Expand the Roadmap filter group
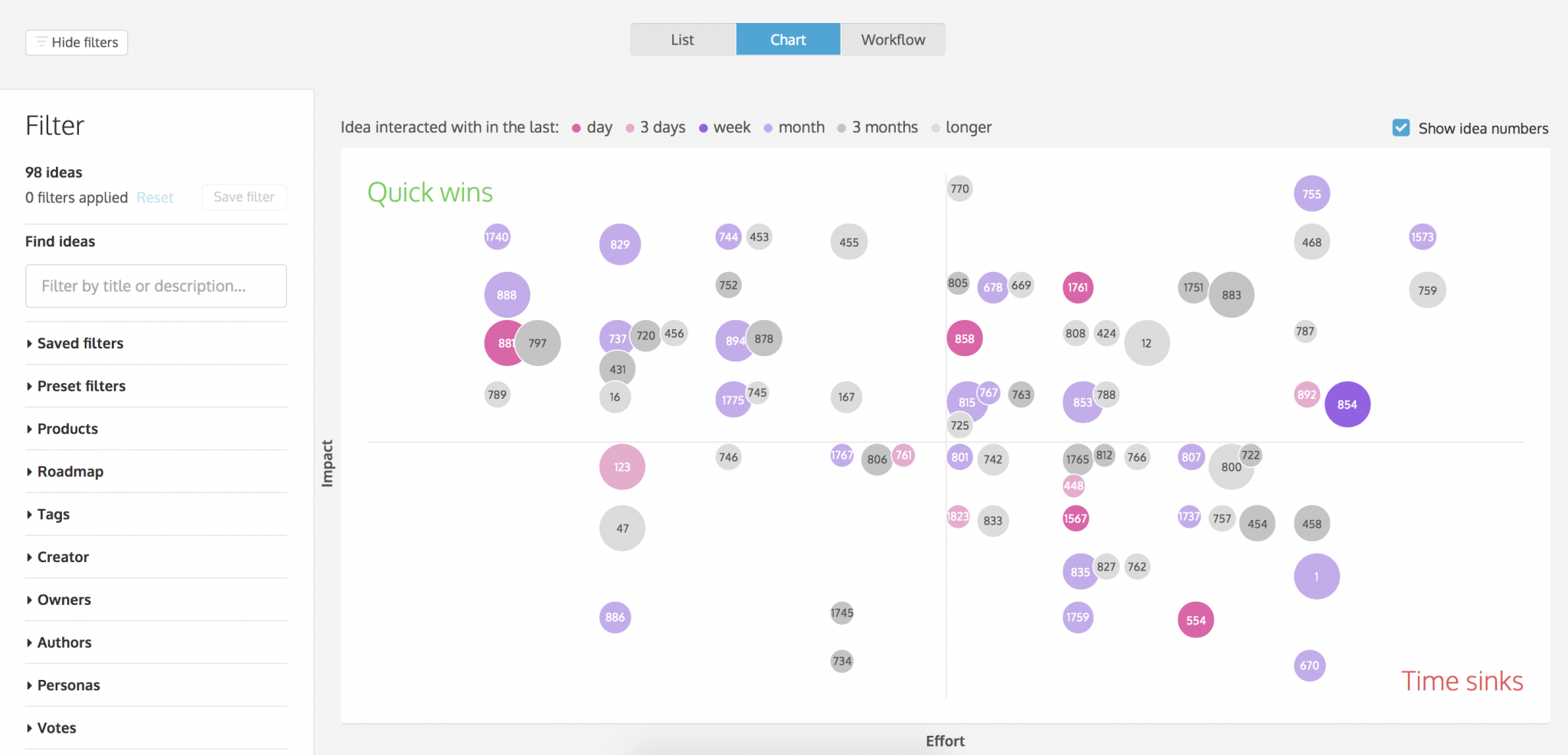Screen dimensions: 1568x755 tap(70, 472)
